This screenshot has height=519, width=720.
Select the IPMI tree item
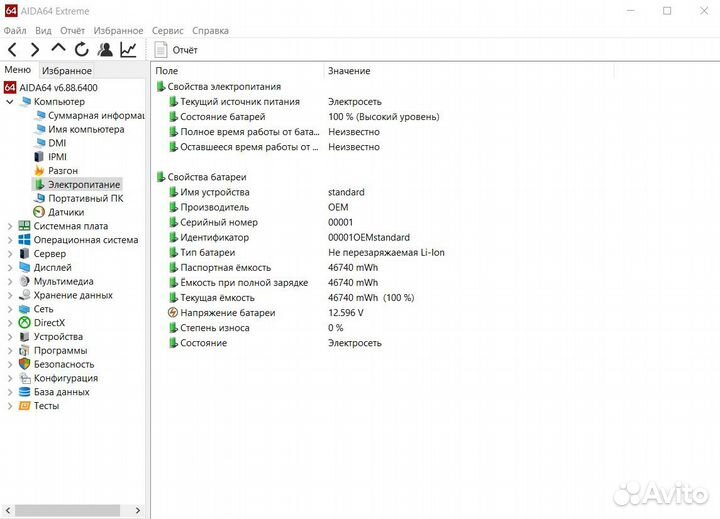click(x=57, y=157)
